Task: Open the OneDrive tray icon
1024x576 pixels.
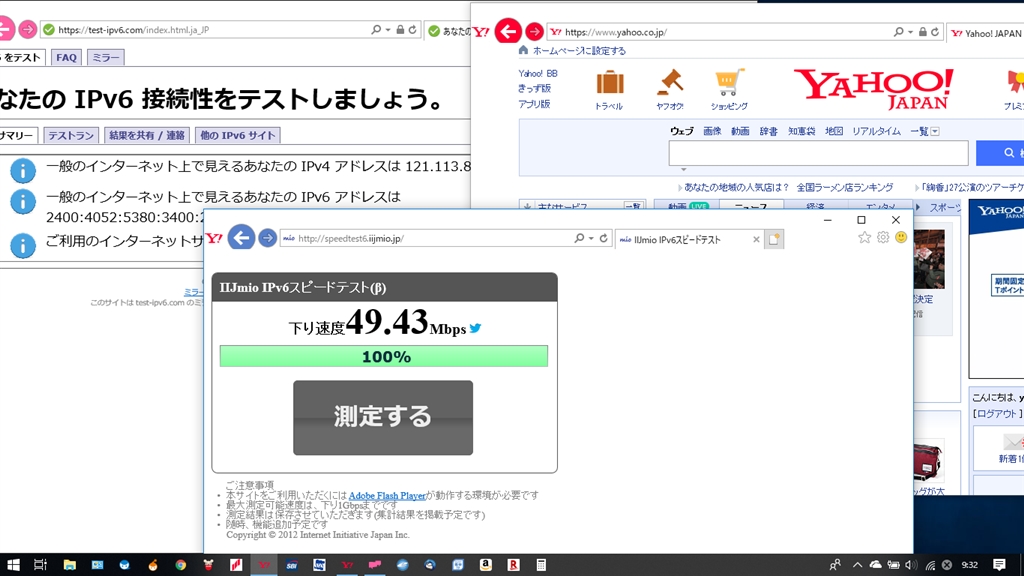Action: pyautogui.click(x=875, y=565)
